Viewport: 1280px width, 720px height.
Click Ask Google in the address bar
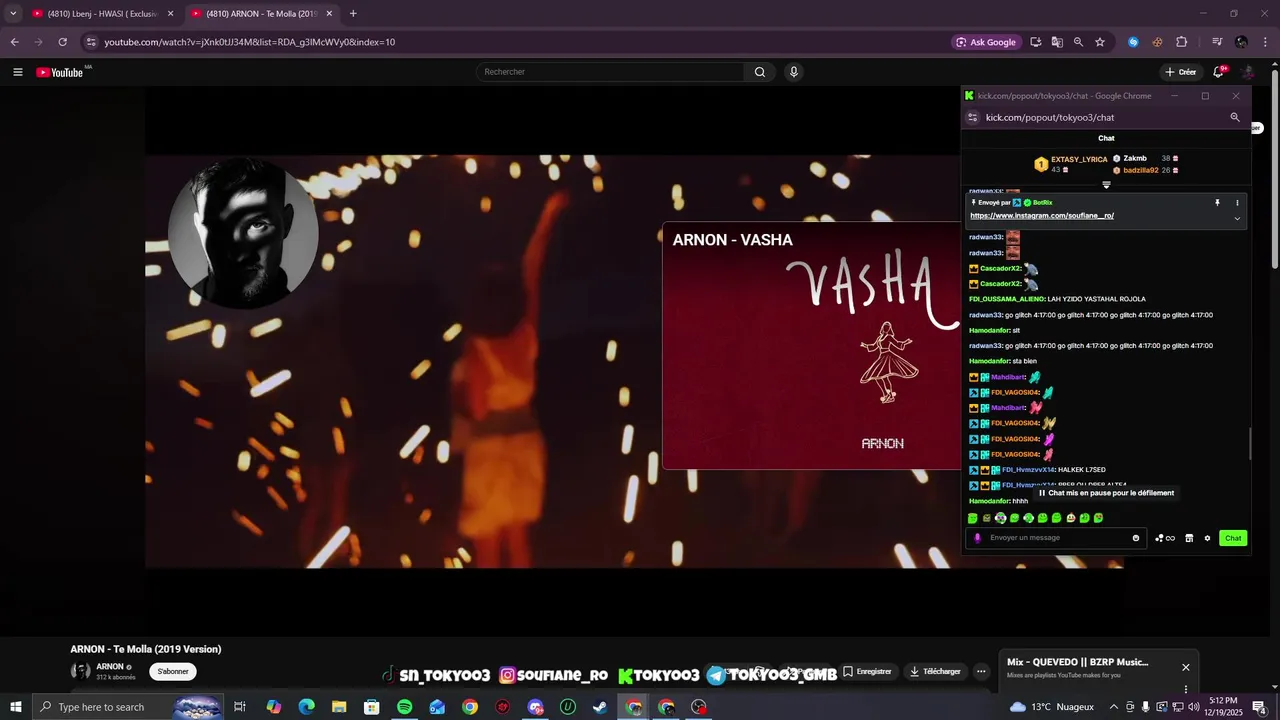pos(986,42)
